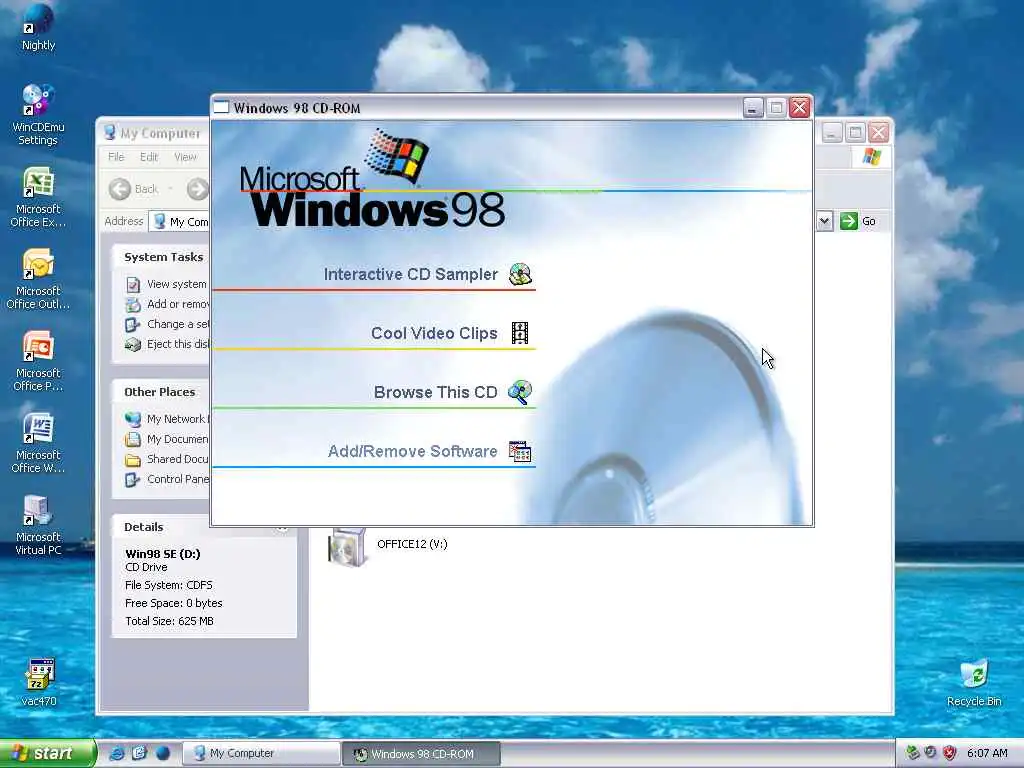Collapse the Details panel chevron
Screen dimensions: 1024x768
(x=282, y=527)
